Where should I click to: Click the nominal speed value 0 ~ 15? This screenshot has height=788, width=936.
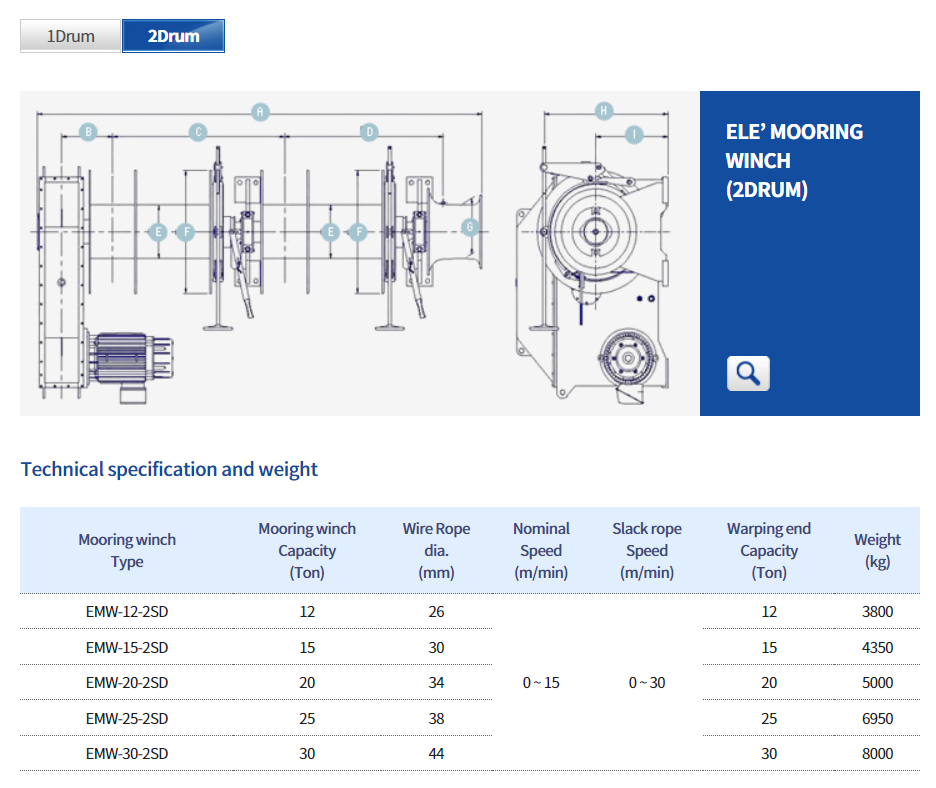(x=541, y=683)
